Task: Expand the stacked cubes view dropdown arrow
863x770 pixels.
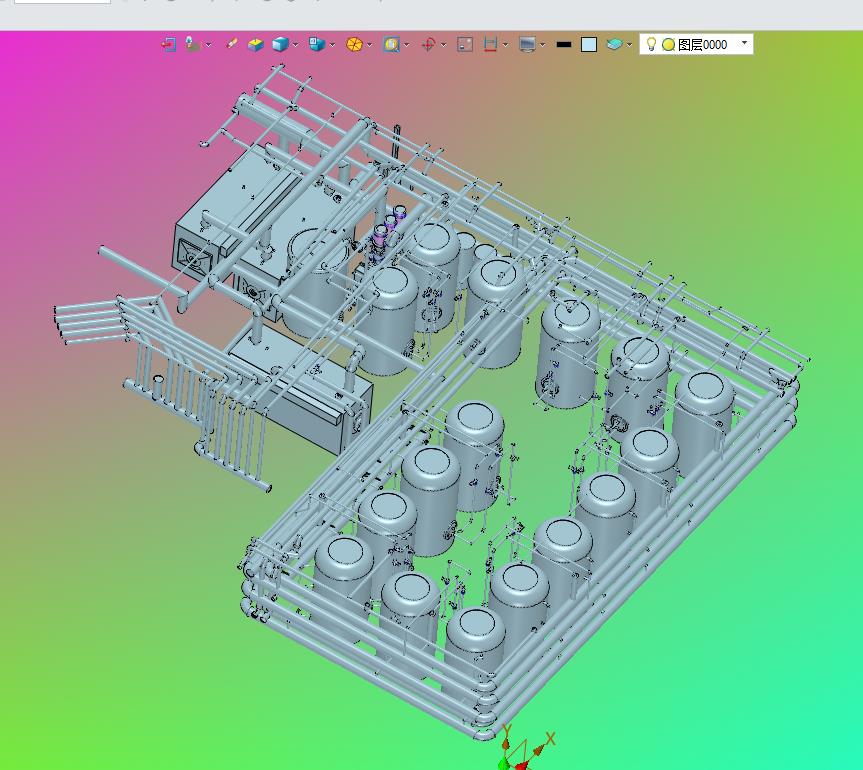Action: 332,45
